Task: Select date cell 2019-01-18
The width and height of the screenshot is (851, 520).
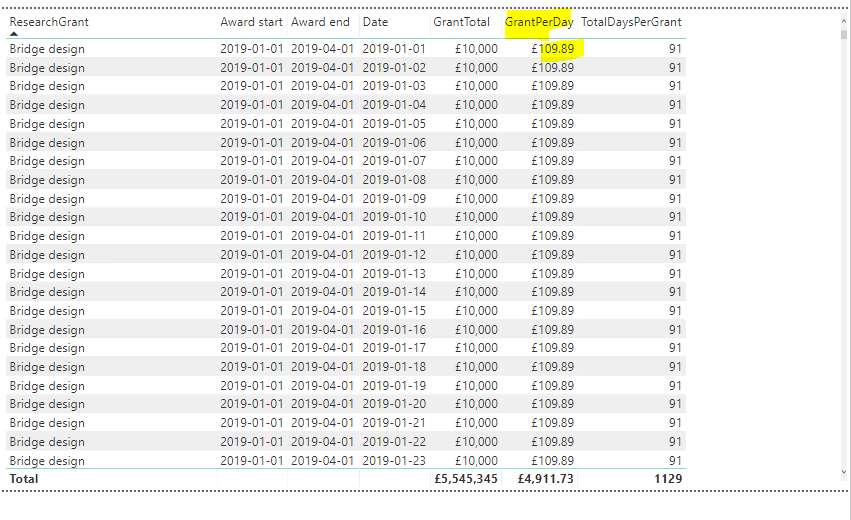Action: tap(394, 366)
